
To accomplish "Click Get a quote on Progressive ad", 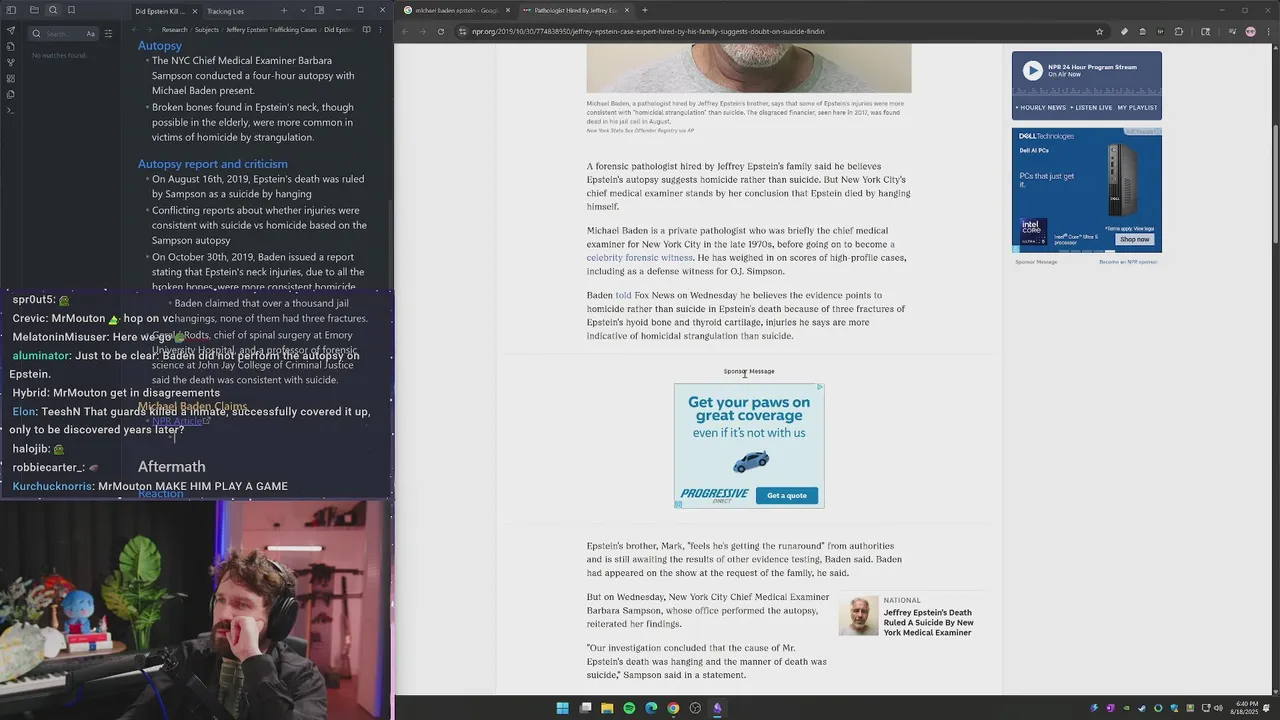I will click(786, 495).
